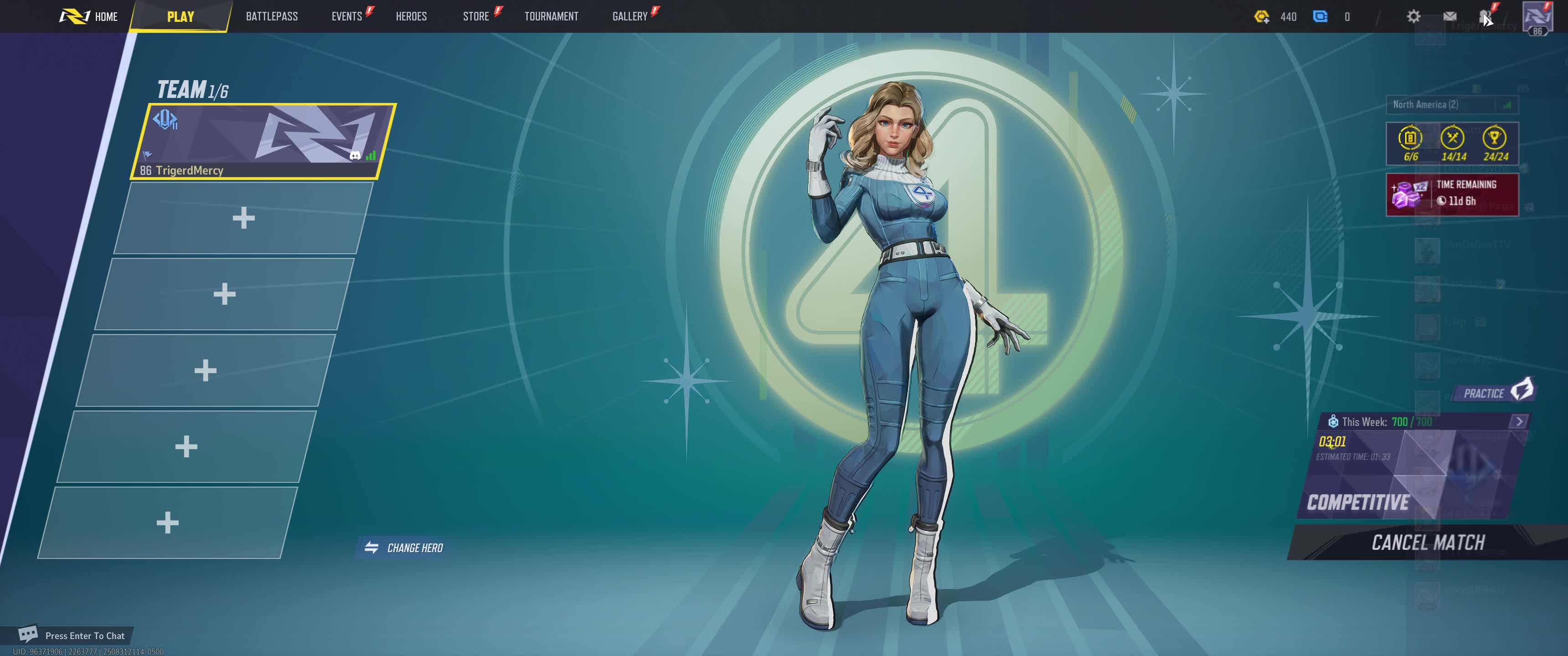The width and height of the screenshot is (1568, 656).
Task: Open the daily missions icon showing 6/6
Action: [x=1410, y=143]
